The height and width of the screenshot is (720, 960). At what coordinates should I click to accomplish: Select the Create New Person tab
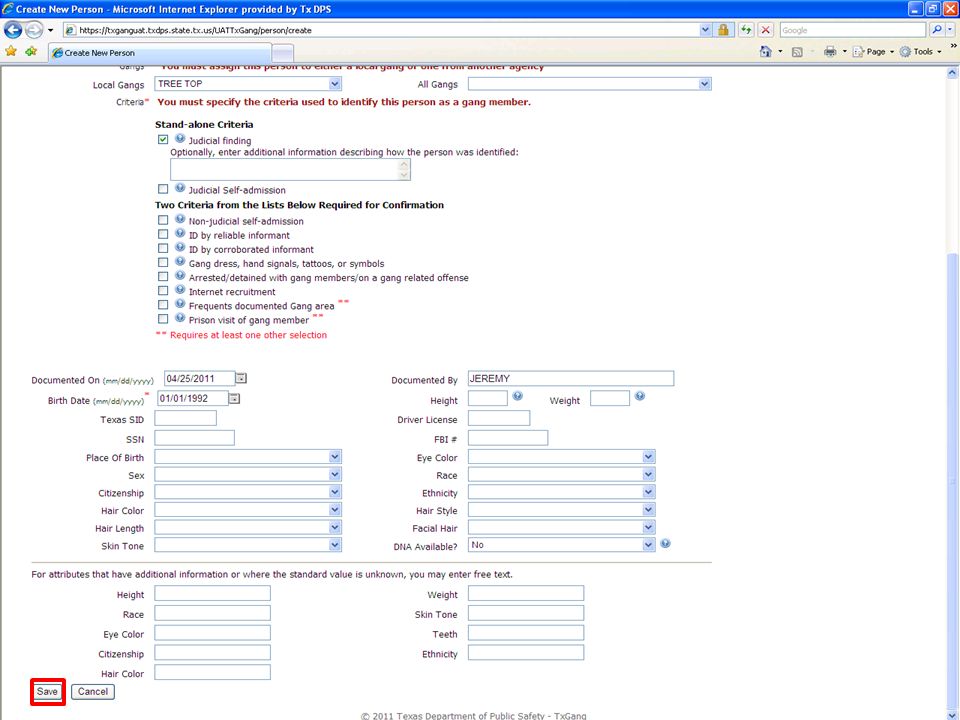(x=159, y=53)
